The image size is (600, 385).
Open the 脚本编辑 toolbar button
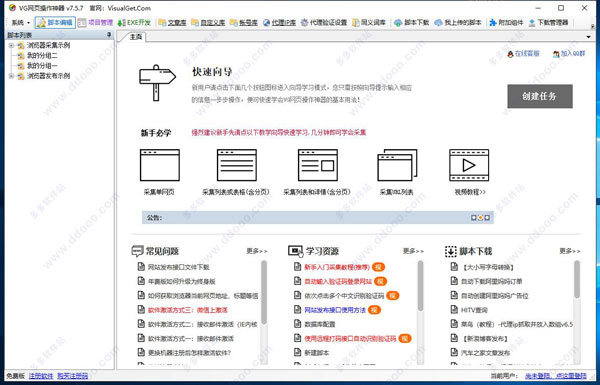[x=55, y=23]
